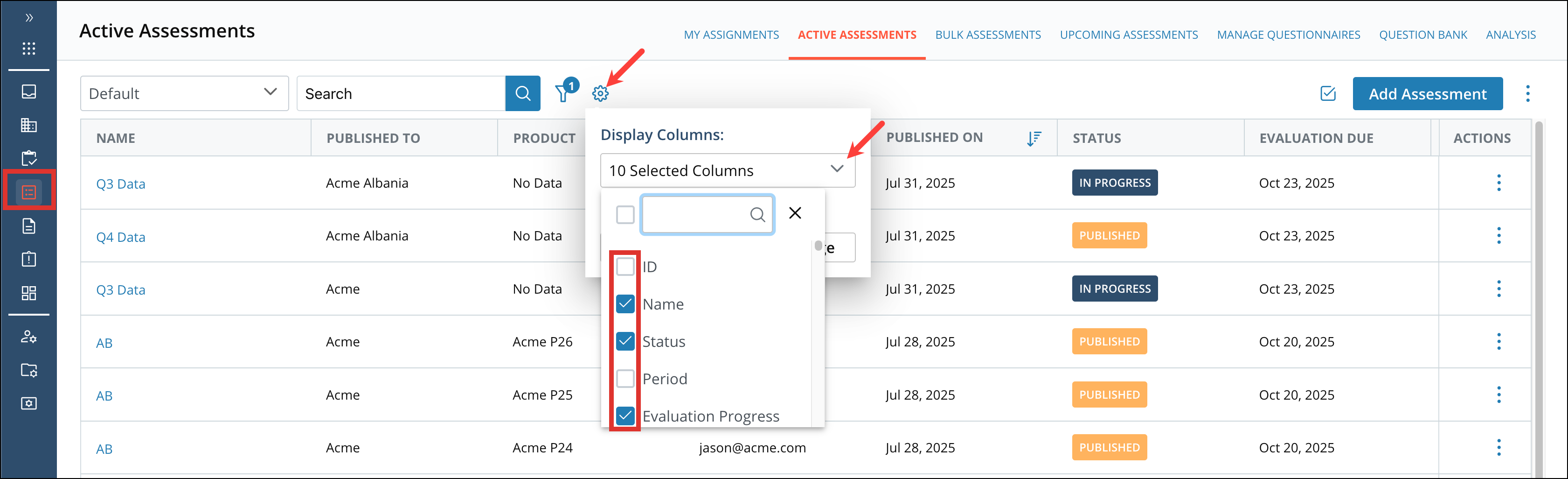This screenshot has width=1568, height=479.
Task: Open the top-right more options menu
Action: [1527, 93]
